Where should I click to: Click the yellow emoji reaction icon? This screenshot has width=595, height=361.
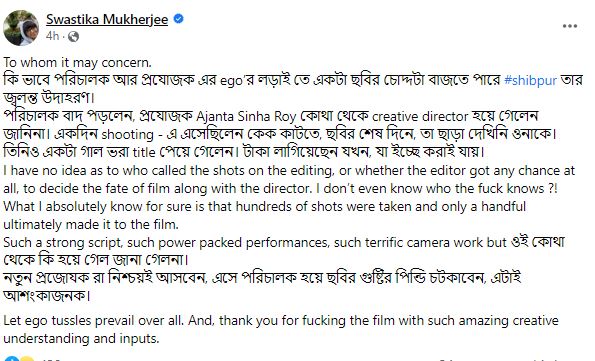pos(27,359)
